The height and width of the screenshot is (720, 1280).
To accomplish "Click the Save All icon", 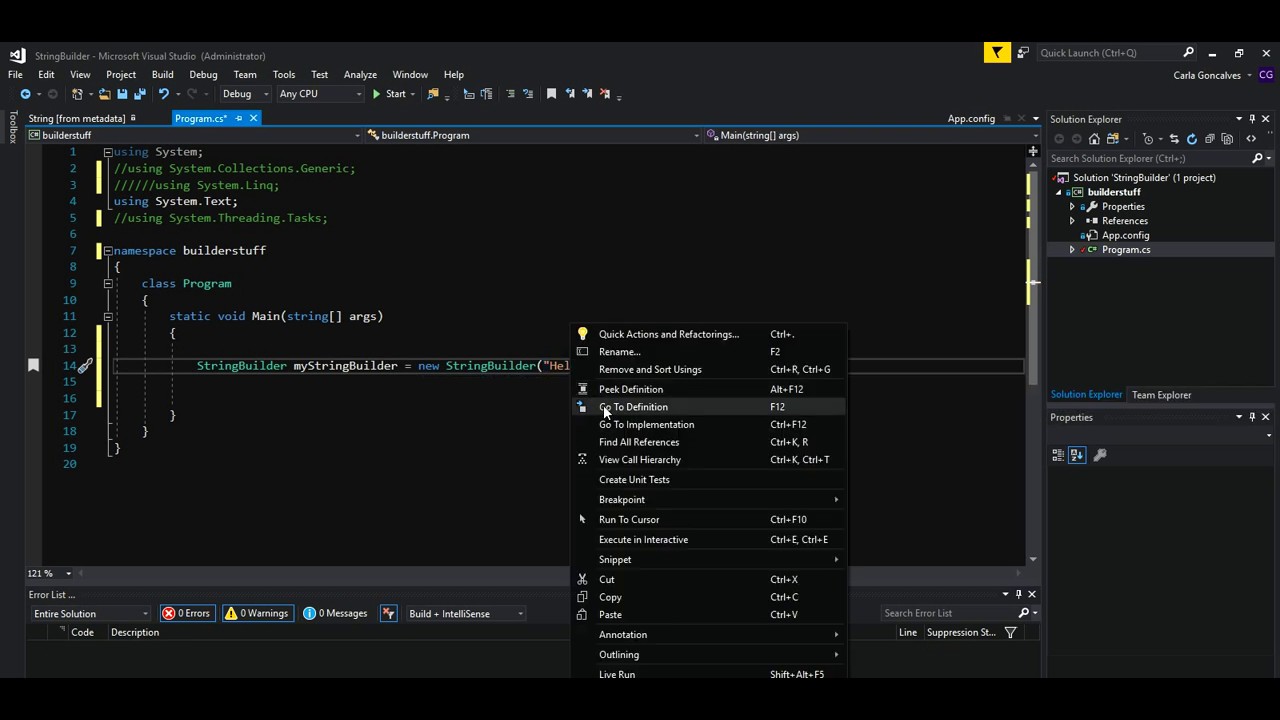I will 140,94.
